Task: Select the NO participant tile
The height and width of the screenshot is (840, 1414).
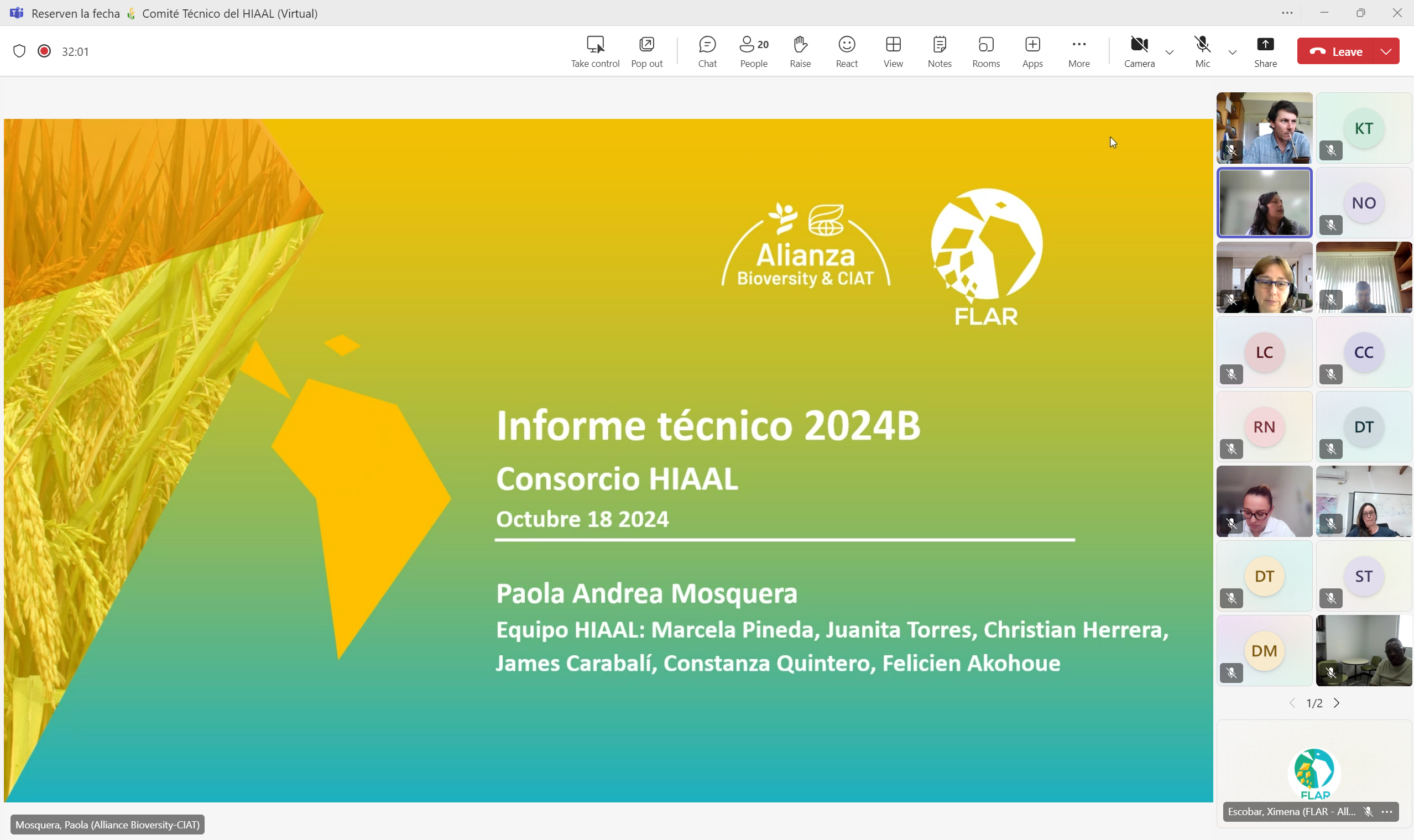Action: tap(1364, 202)
